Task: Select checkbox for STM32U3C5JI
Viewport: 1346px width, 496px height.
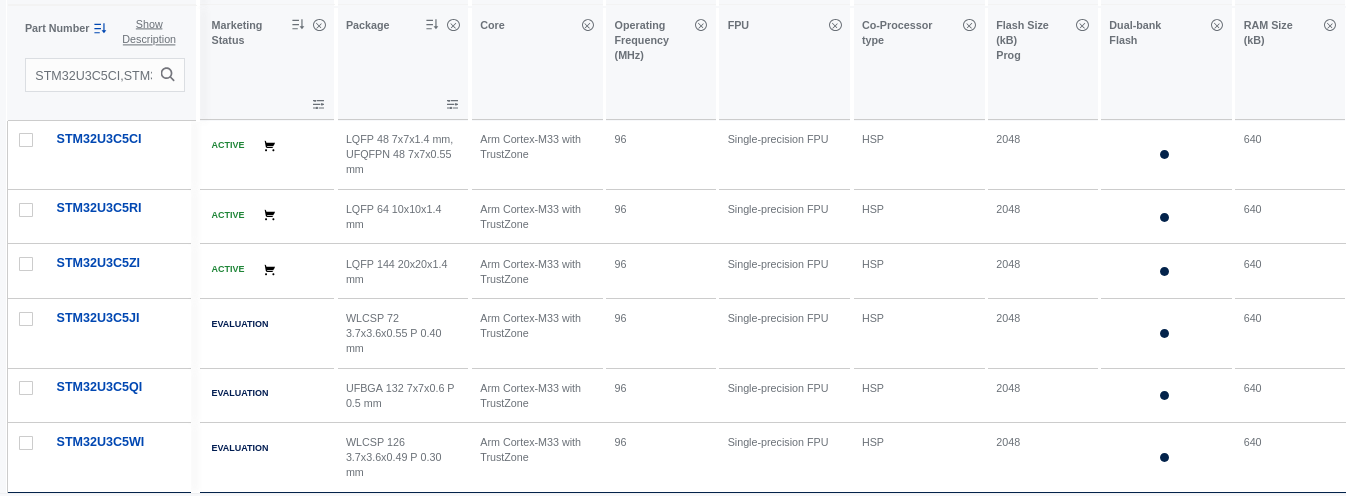Action: pyautogui.click(x=26, y=319)
